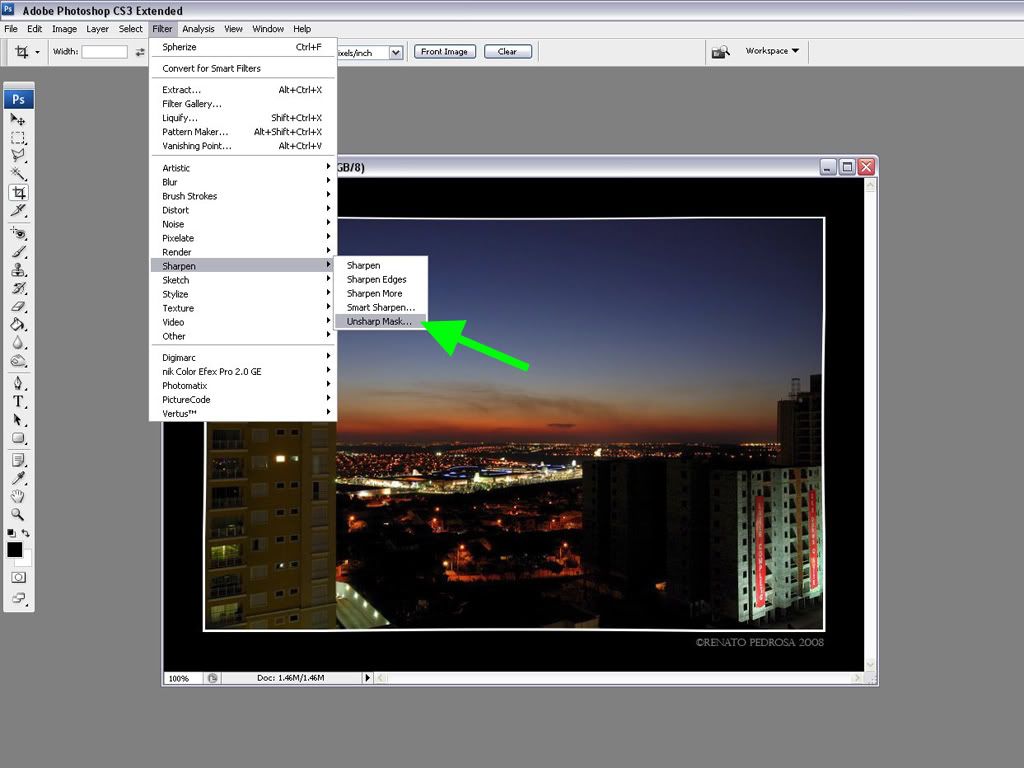
Task: Swap foreground and background colors
Action: click(26, 533)
